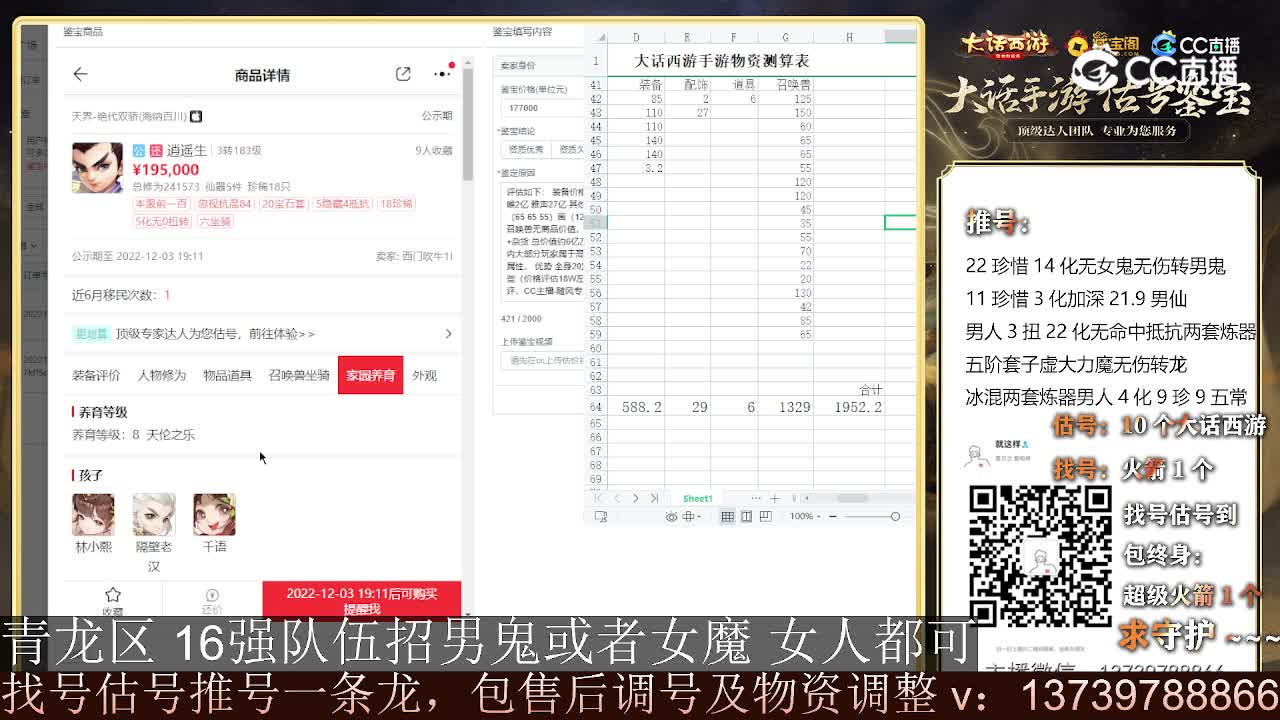Switch to page layout view icon
The image size is (1280, 720).
[x=746, y=516]
